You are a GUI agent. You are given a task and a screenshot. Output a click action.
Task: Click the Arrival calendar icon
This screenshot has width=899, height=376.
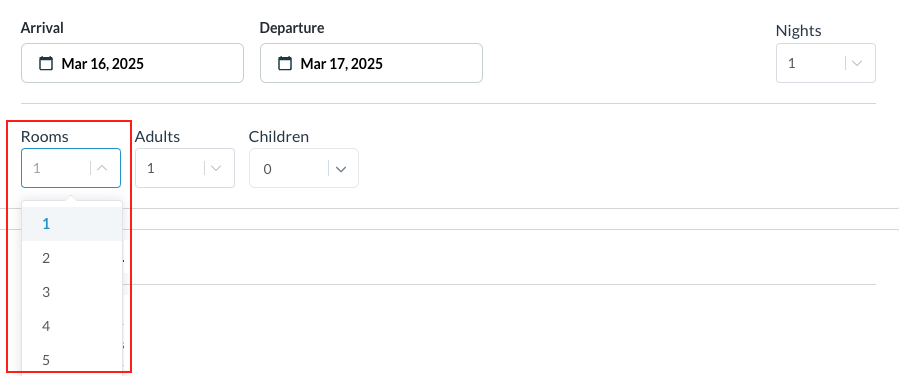(x=46, y=63)
